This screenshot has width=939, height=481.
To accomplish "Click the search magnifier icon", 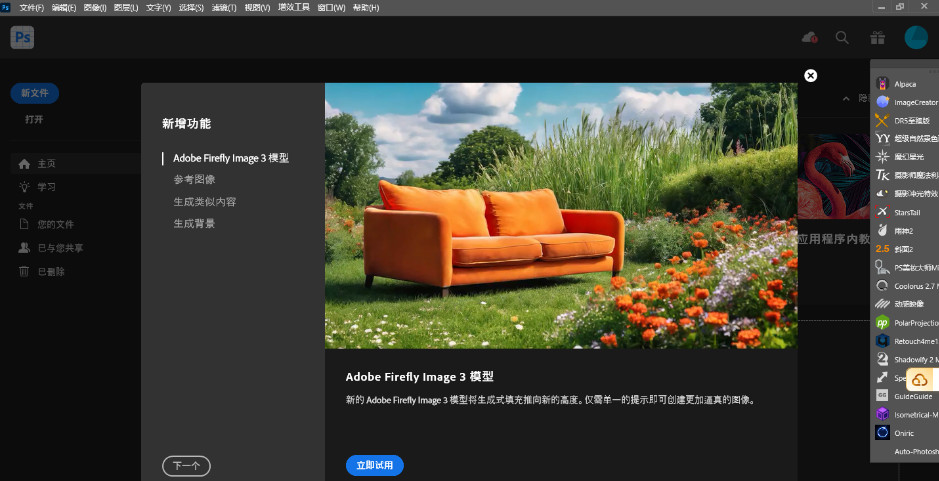I will (x=842, y=37).
